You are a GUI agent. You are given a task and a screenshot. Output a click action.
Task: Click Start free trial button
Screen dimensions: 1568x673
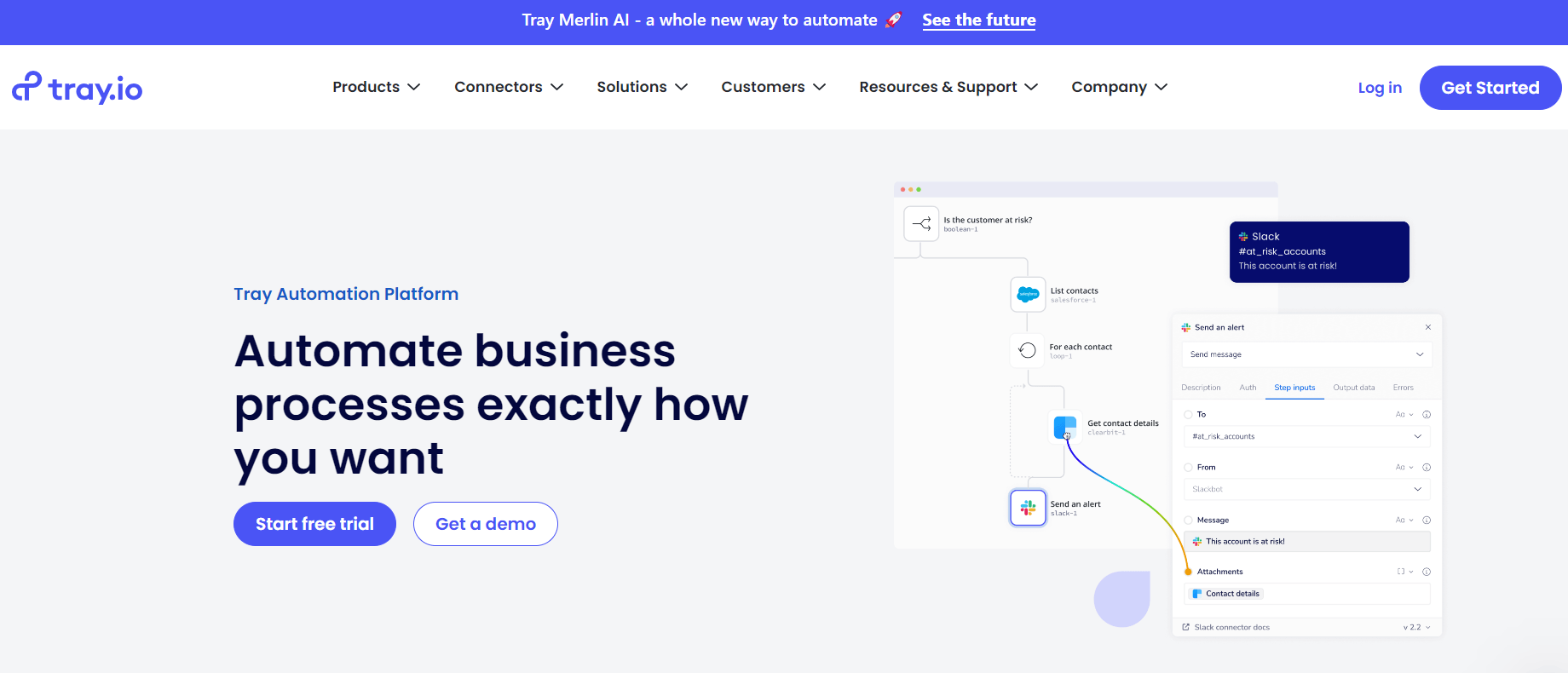(314, 524)
